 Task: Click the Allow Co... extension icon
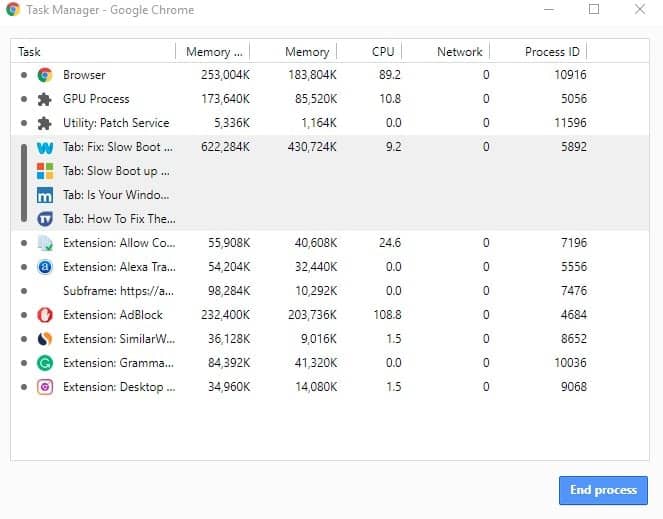point(45,243)
